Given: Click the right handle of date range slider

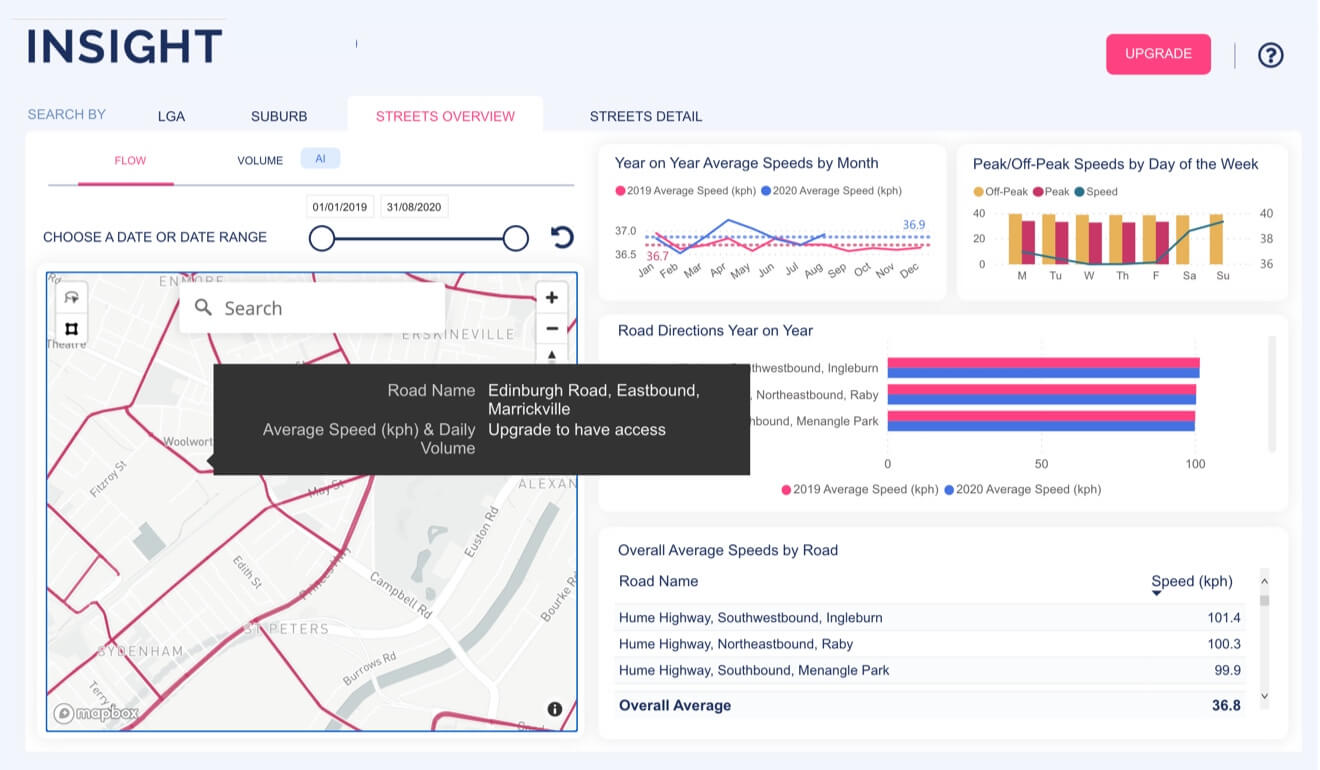Looking at the screenshot, I should click(x=515, y=238).
